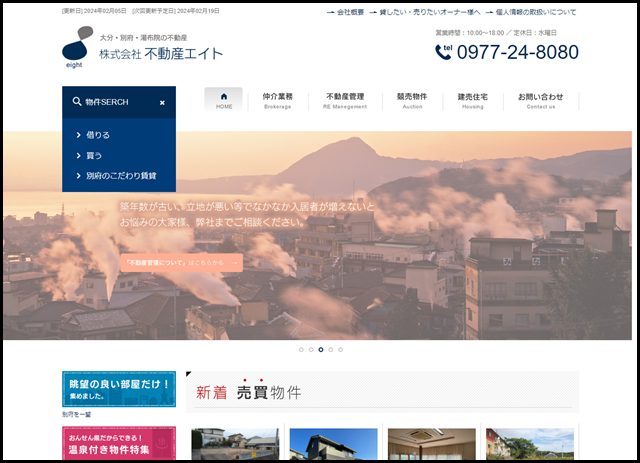Select the second slideshow dot

pos(311,349)
